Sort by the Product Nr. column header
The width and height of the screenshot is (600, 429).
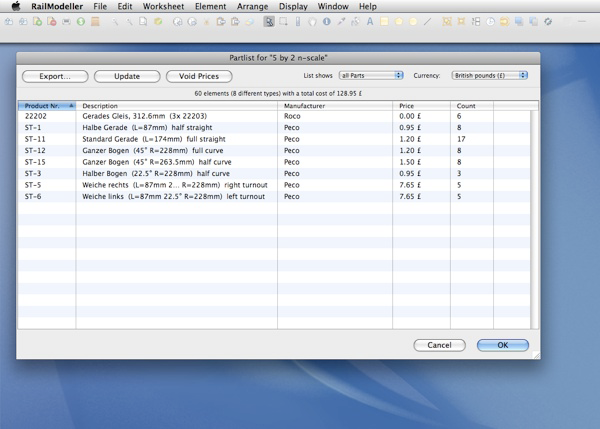(47, 105)
